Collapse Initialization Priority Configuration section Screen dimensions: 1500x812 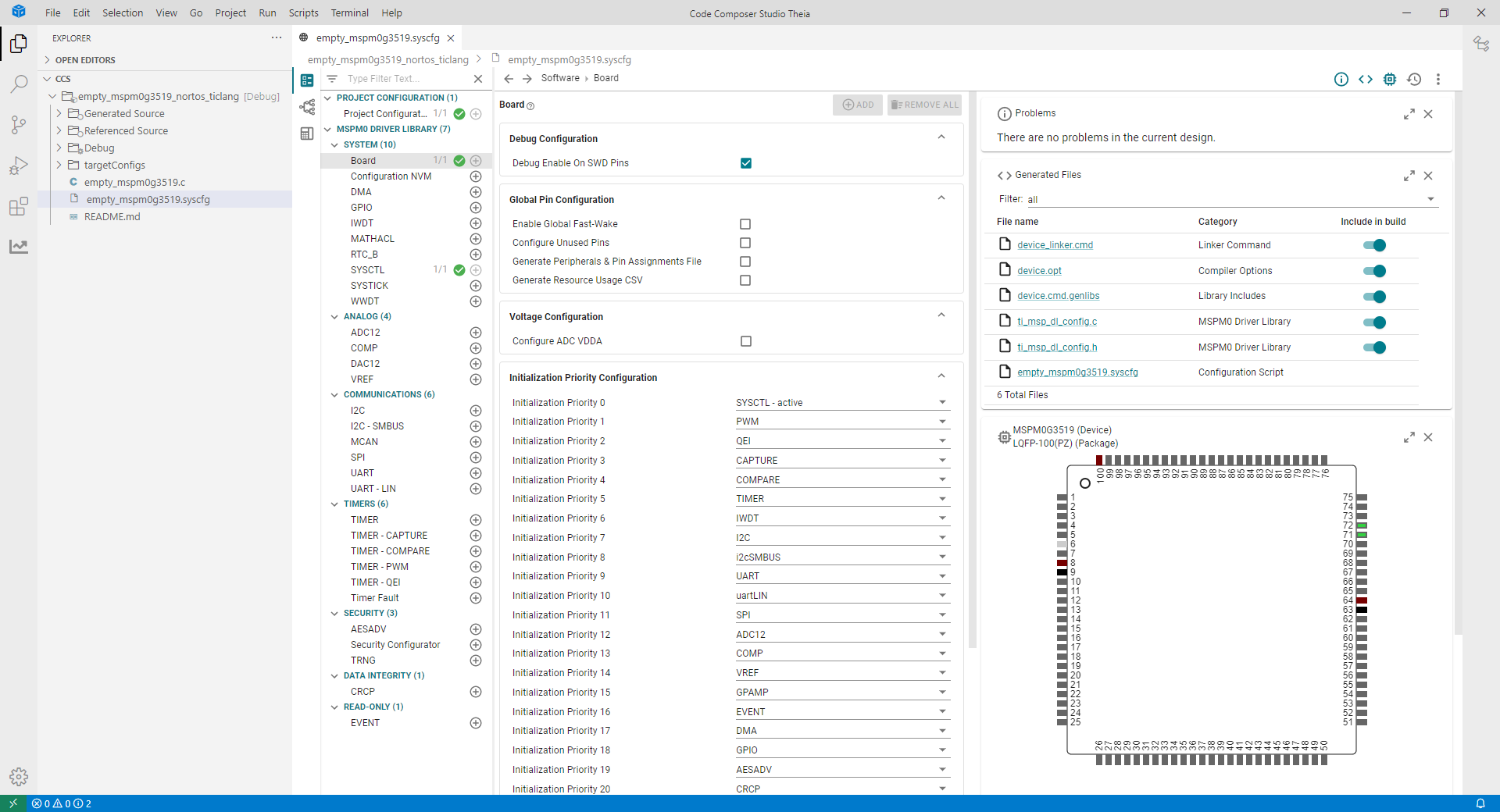click(941, 376)
